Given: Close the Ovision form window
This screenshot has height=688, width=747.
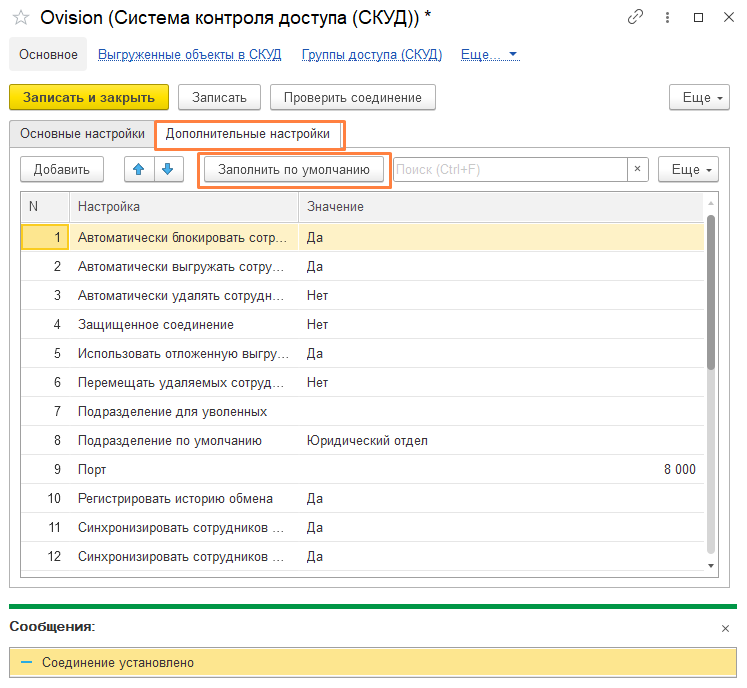Looking at the screenshot, I should click(728, 18).
